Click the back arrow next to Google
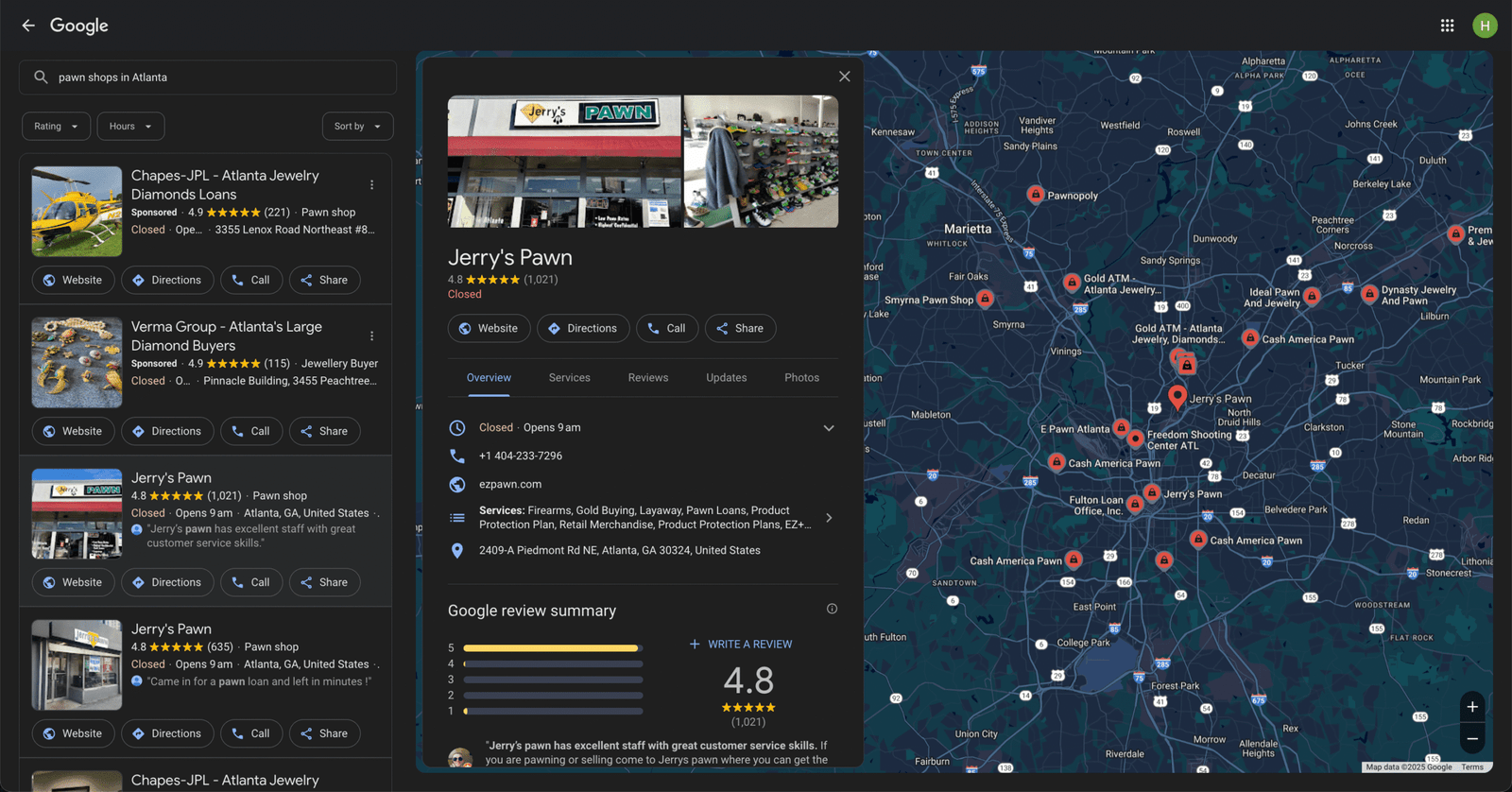This screenshot has height=792, width=1512. (28, 26)
